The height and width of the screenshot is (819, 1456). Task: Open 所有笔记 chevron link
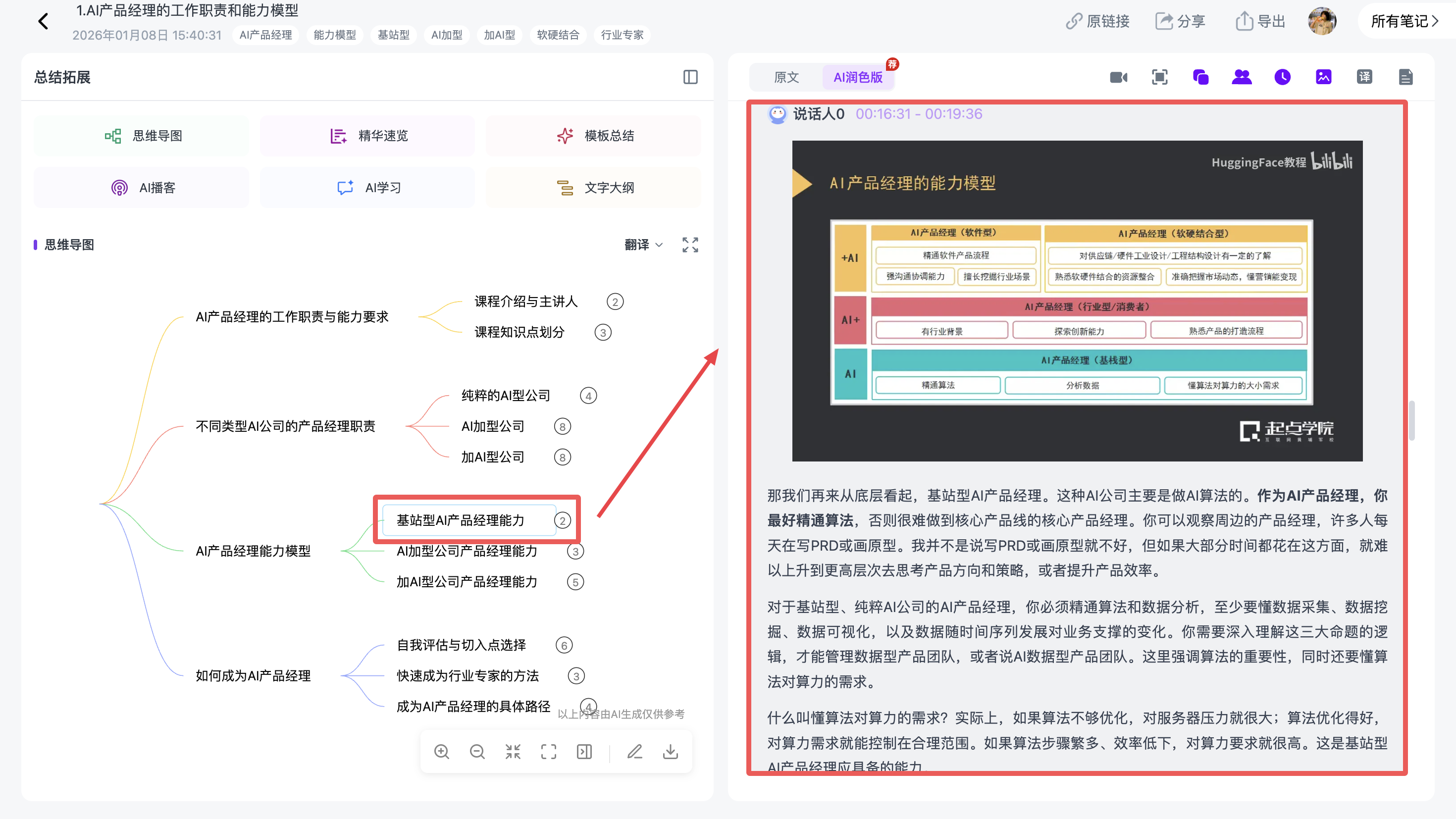[1404, 21]
